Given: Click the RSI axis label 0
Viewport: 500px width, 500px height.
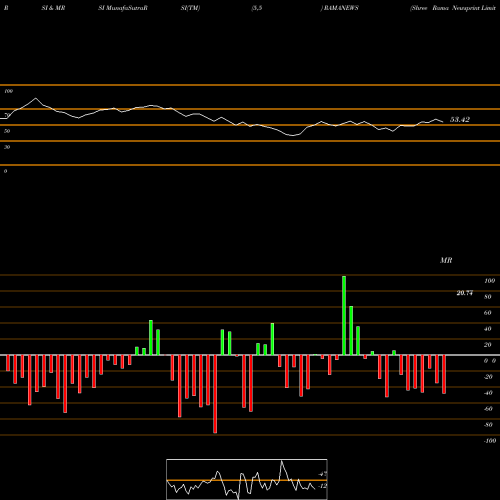Looking at the screenshot, I should pyautogui.click(x=6, y=171).
